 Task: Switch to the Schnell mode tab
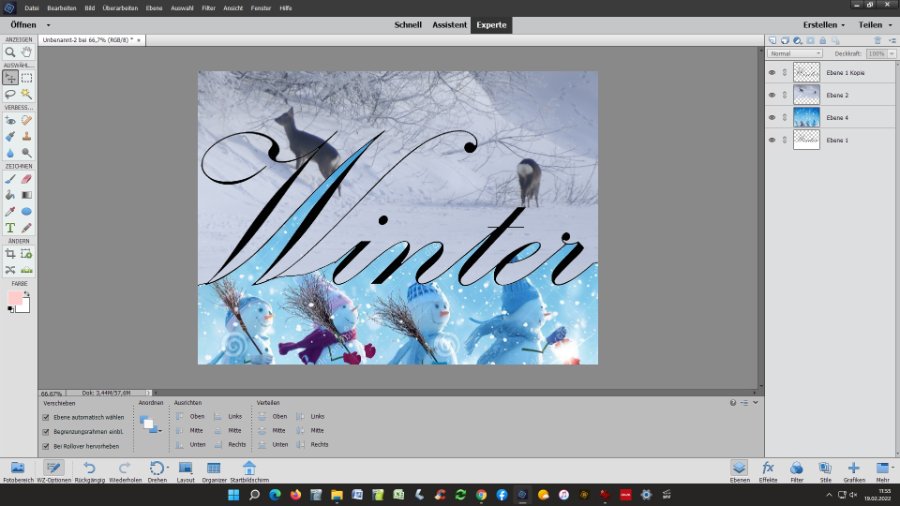408,25
